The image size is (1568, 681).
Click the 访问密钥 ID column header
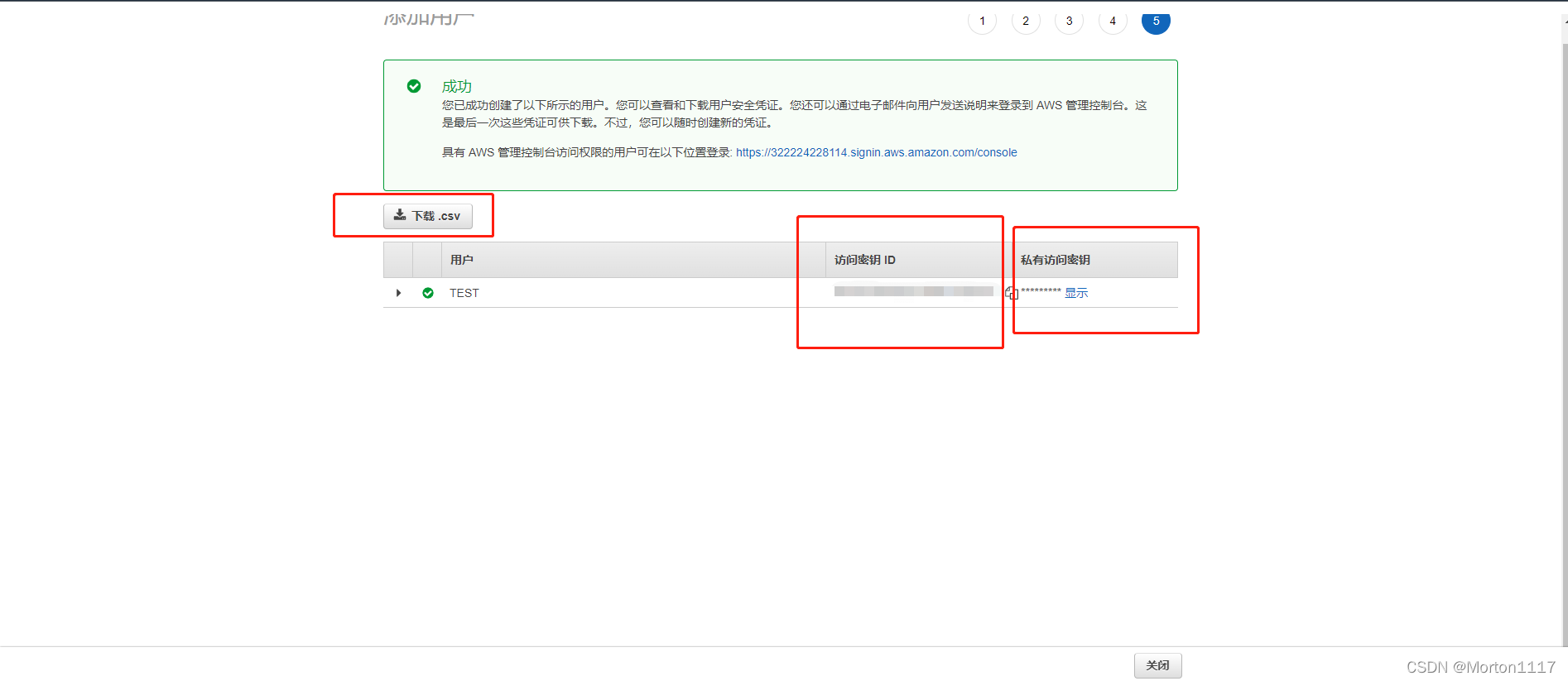click(918, 260)
